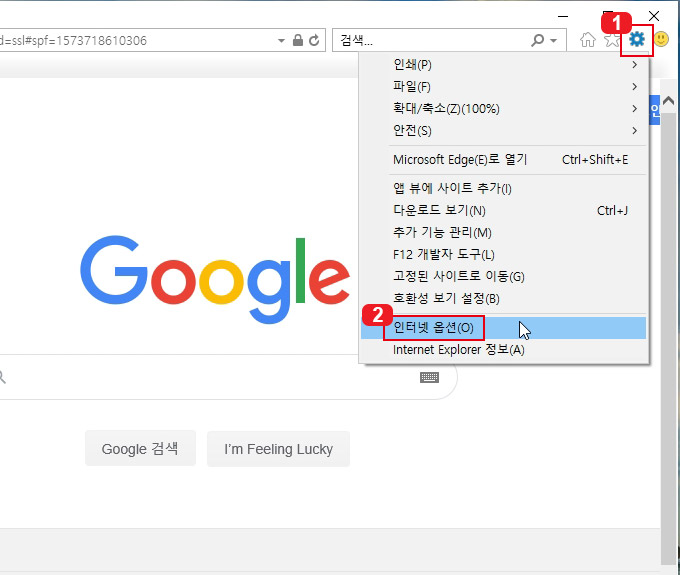Viewport: 680px width, 575px height.
Task: Select Internet Explorer 정보(A)
Action: (503, 350)
